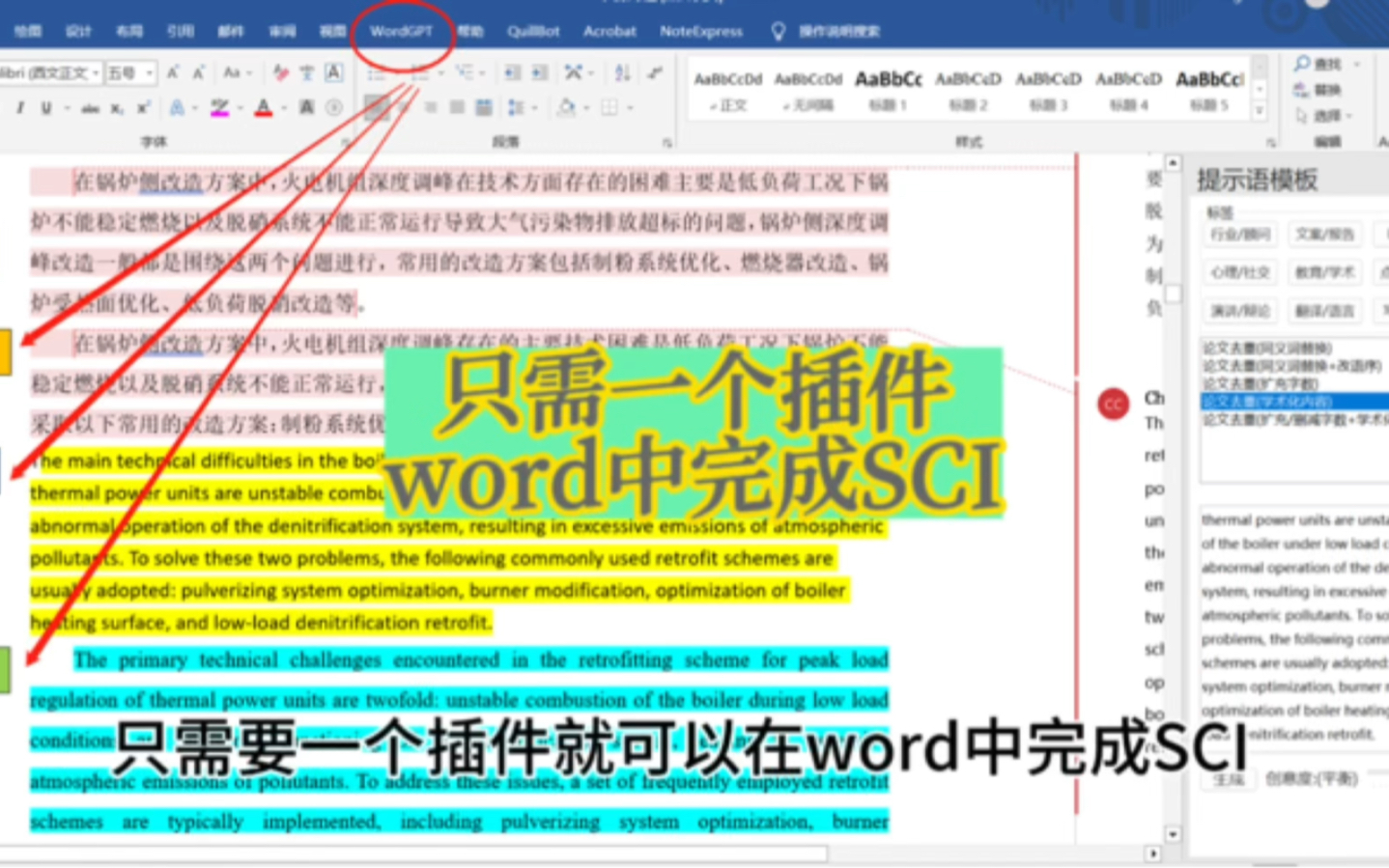Open the 引用 ribbon tab
Viewport: 1389px width, 868px height.
[180, 31]
